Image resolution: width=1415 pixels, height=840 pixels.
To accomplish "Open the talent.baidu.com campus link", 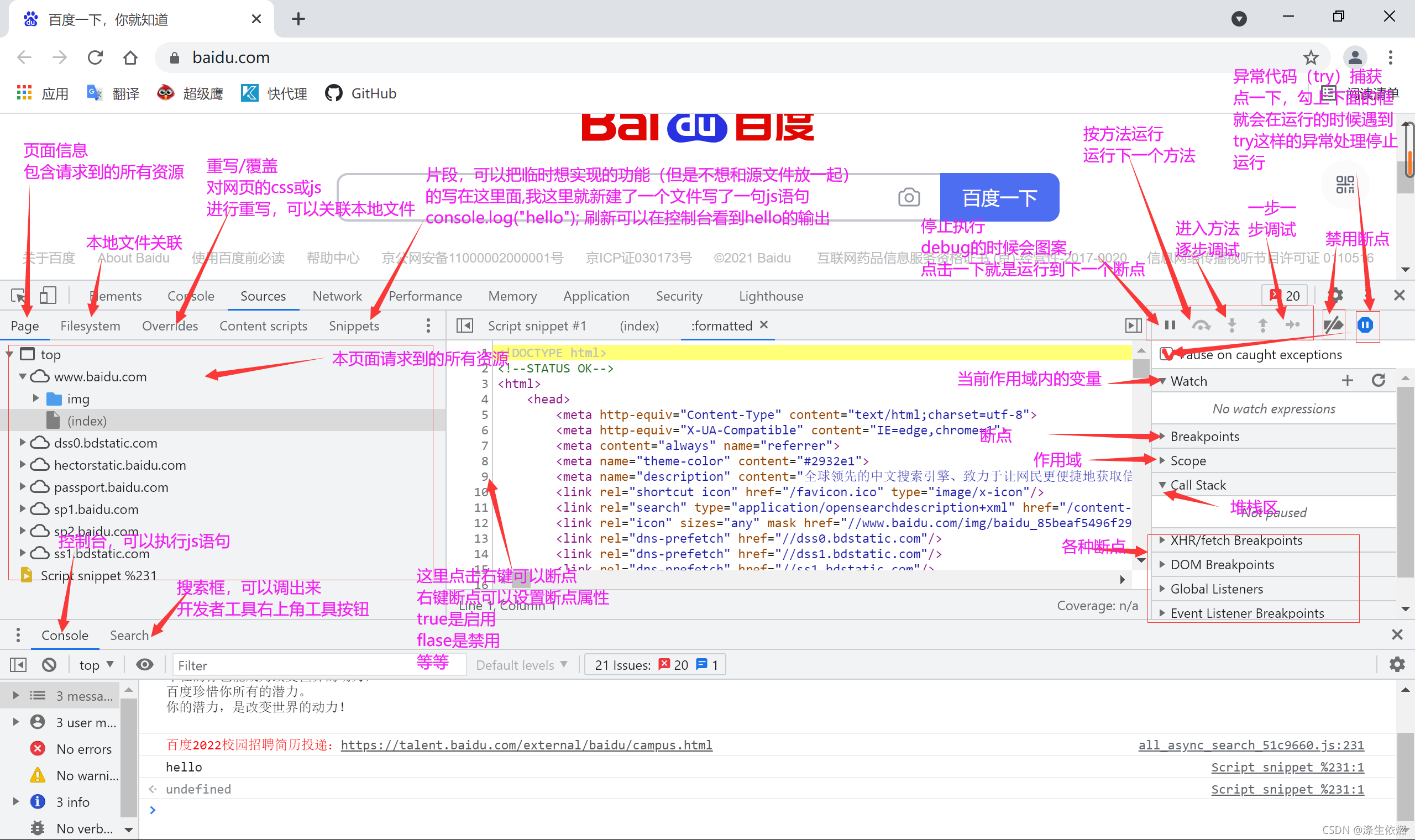I will (526, 745).
